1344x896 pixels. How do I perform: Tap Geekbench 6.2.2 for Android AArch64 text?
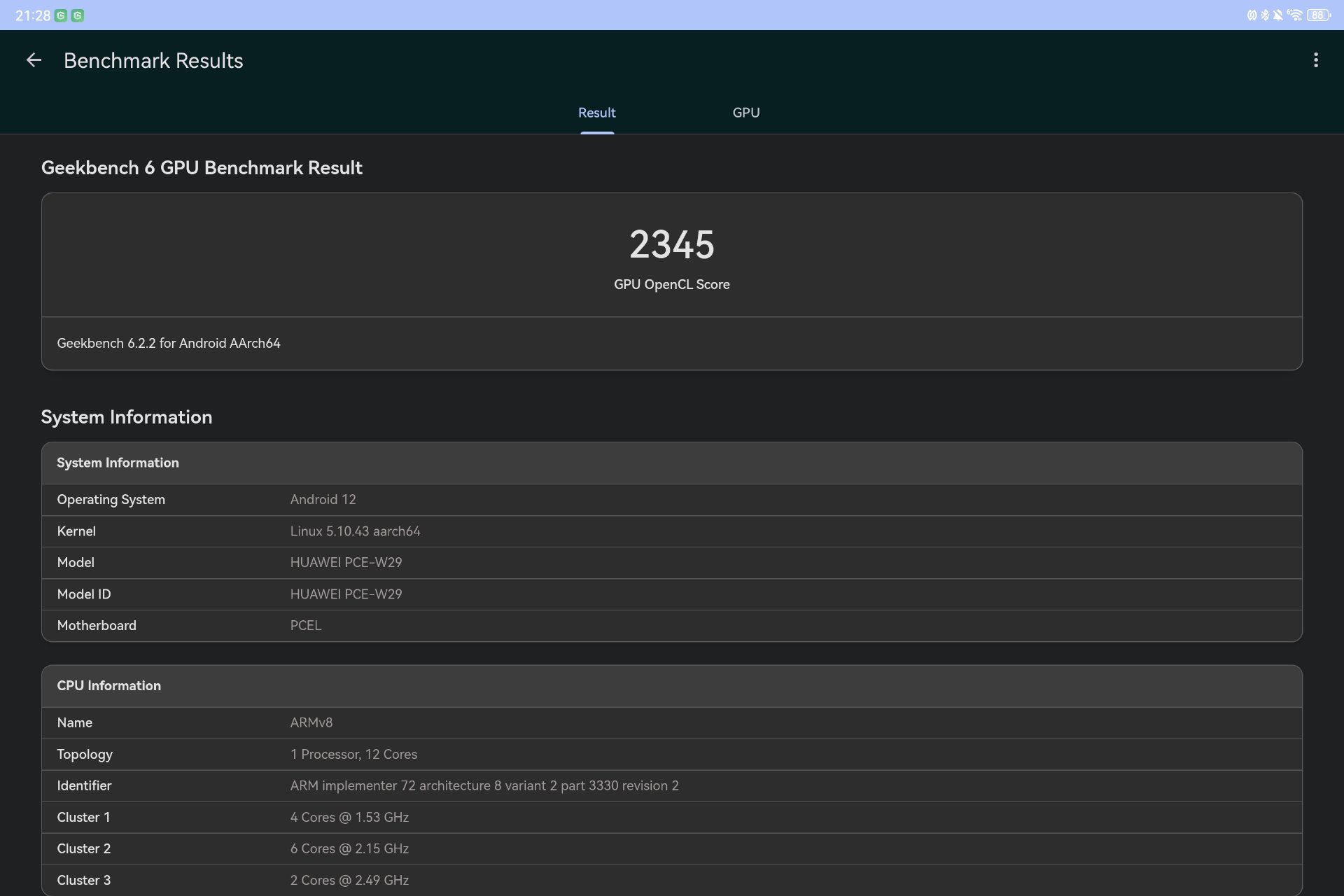pos(169,343)
